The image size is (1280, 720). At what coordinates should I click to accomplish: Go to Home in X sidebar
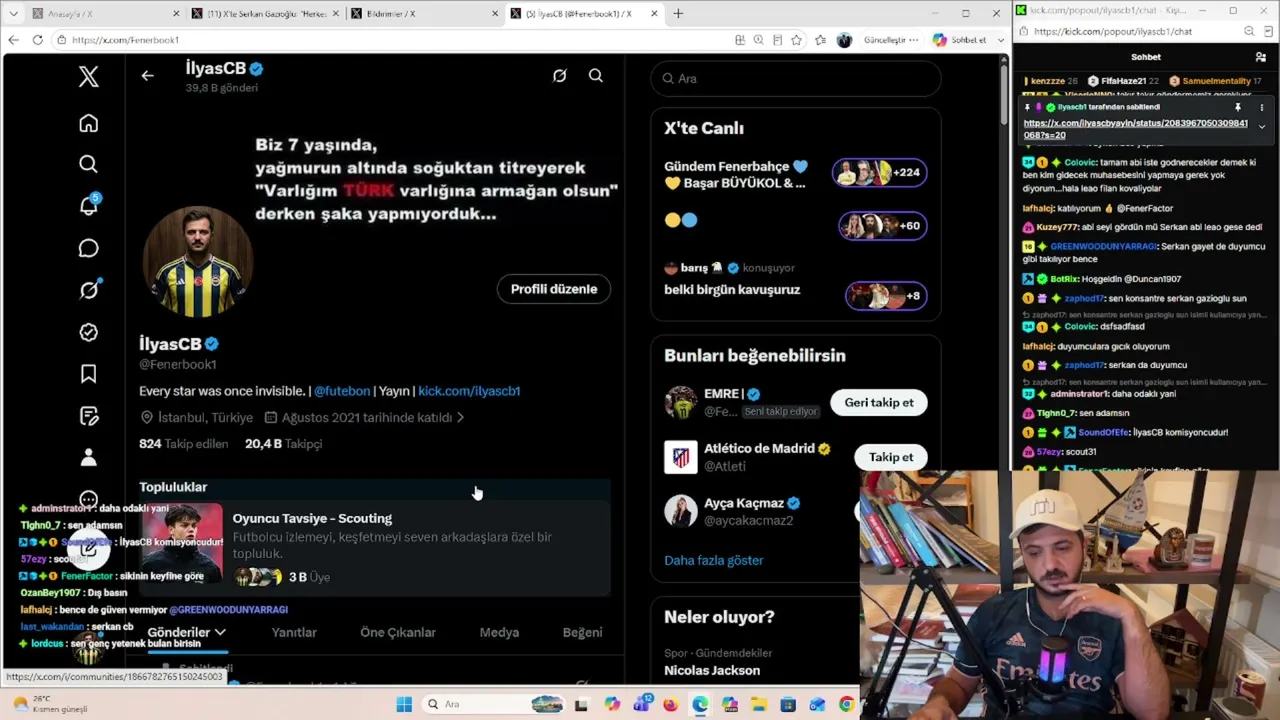point(89,123)
